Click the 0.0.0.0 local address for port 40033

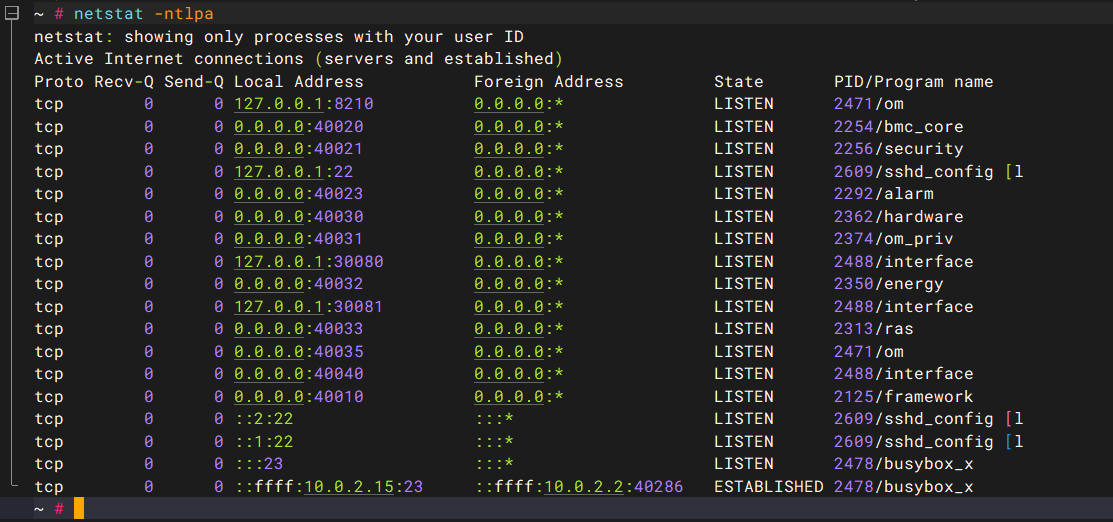[x=269, y=329]
